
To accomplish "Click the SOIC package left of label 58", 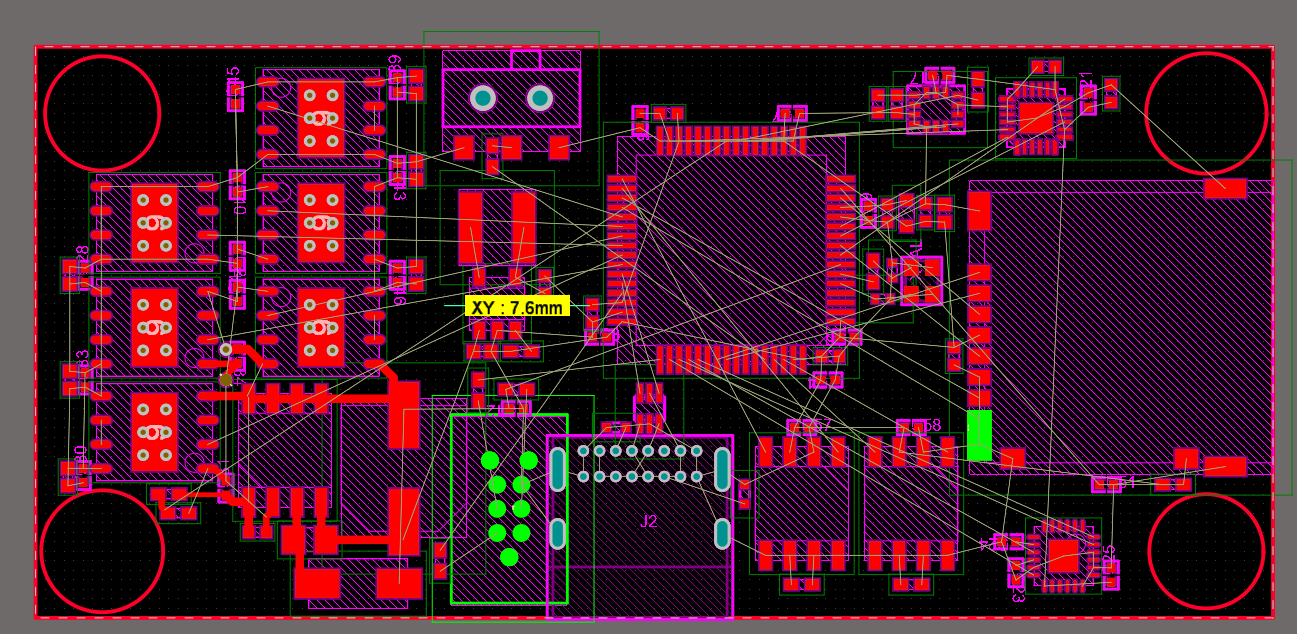I will 801,503.
